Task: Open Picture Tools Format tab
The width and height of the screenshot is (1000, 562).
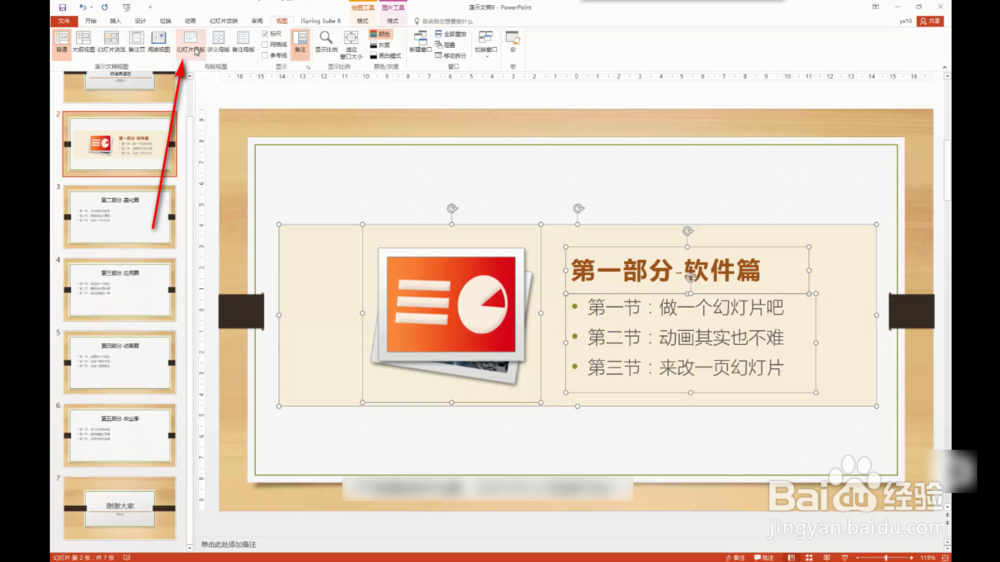Action: (x=392, y=21)
